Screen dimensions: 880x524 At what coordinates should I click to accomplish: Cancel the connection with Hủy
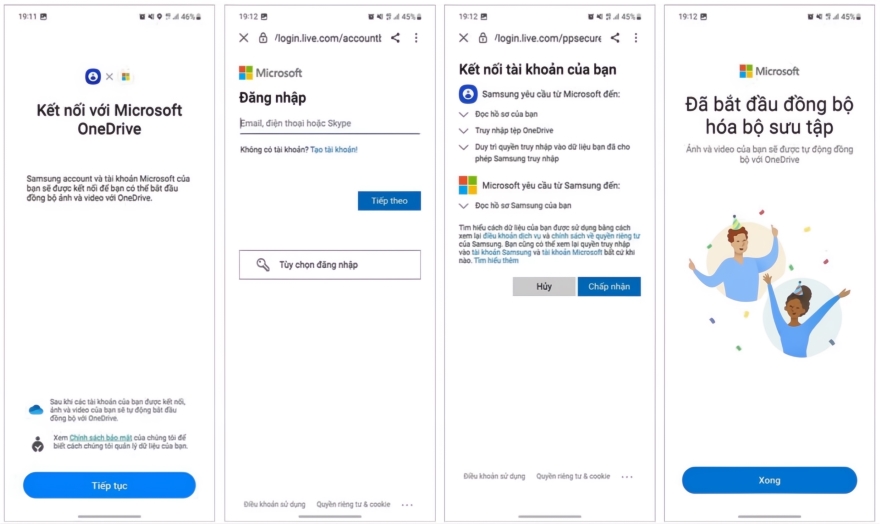click(544, 287)
